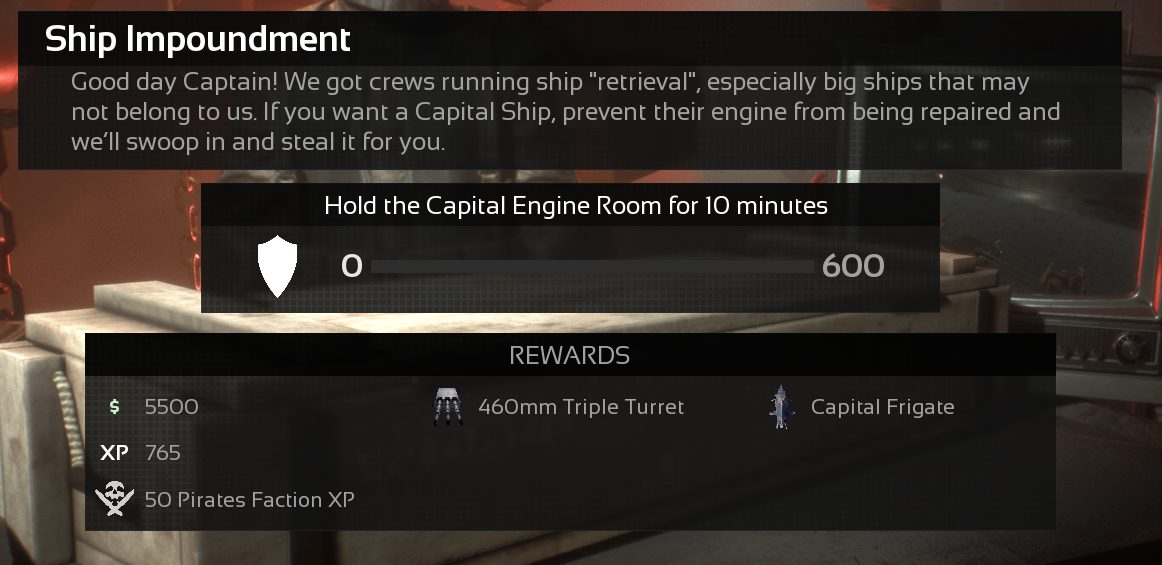Select the Ship Impoundment mission title
Viewport: 1162px width, 565px height.
click(198, 40)
